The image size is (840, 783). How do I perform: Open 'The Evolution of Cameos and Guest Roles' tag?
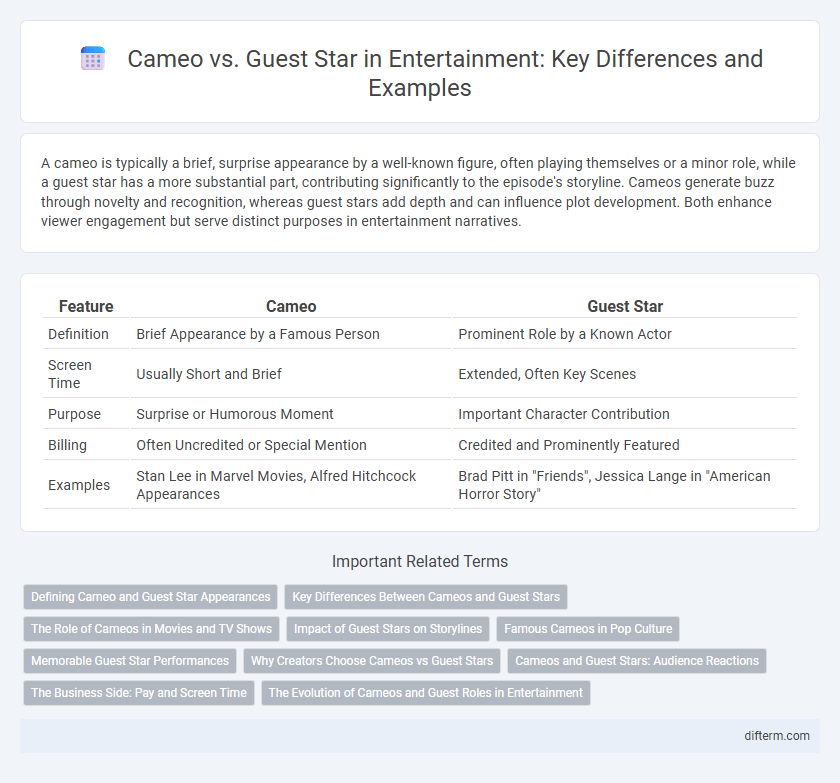click(425, 693)
